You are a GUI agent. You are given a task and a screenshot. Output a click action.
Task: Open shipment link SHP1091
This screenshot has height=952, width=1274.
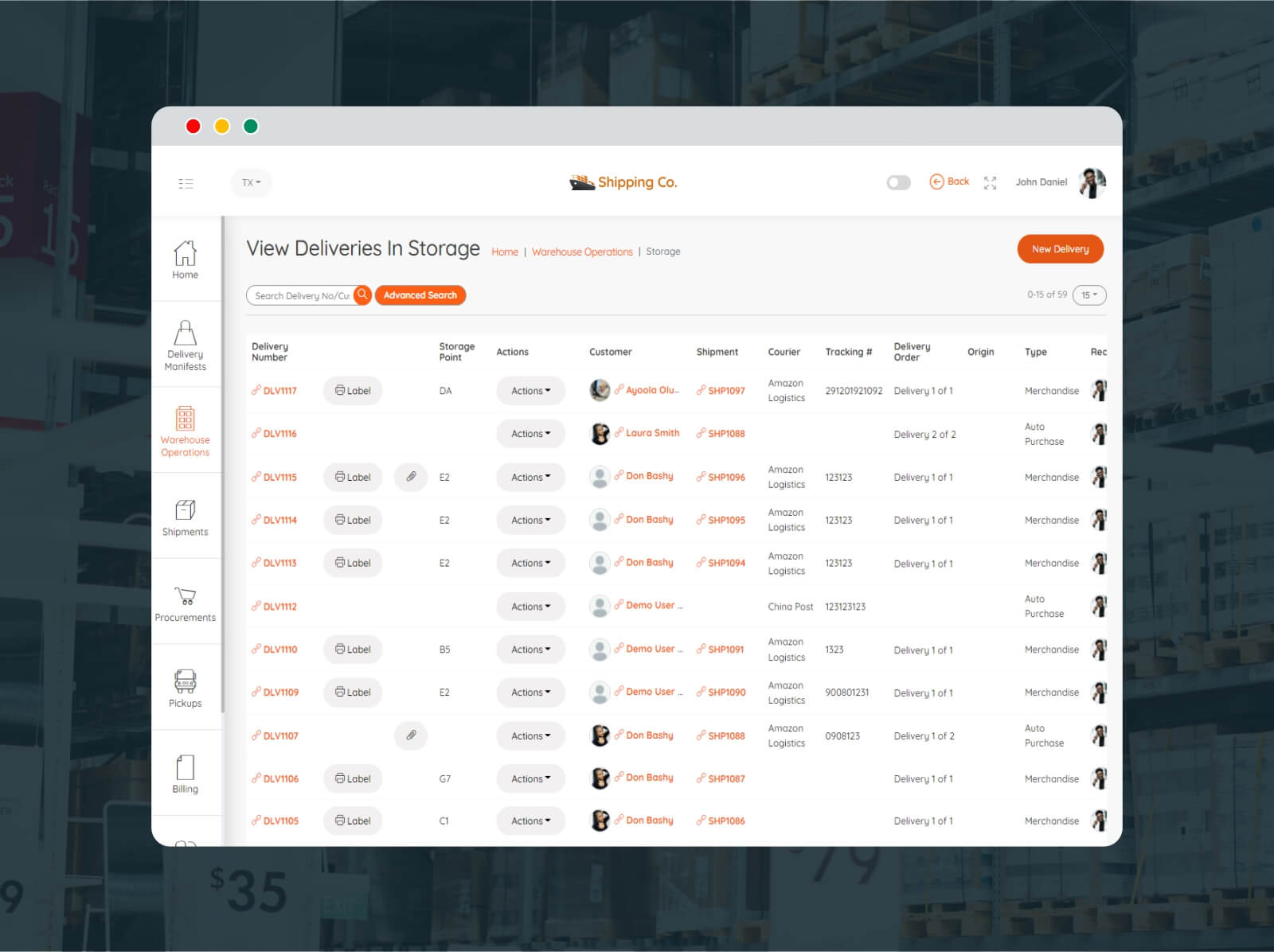pos(720,650)
